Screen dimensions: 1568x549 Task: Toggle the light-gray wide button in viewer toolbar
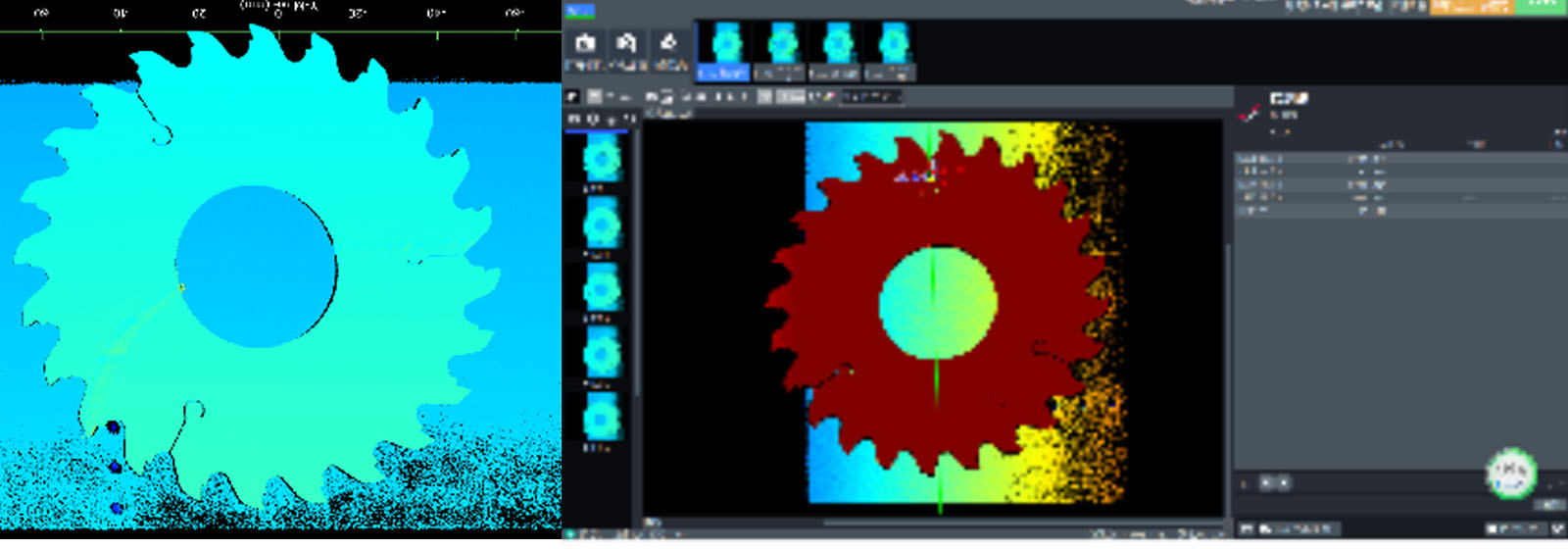(x=791, y=96)
